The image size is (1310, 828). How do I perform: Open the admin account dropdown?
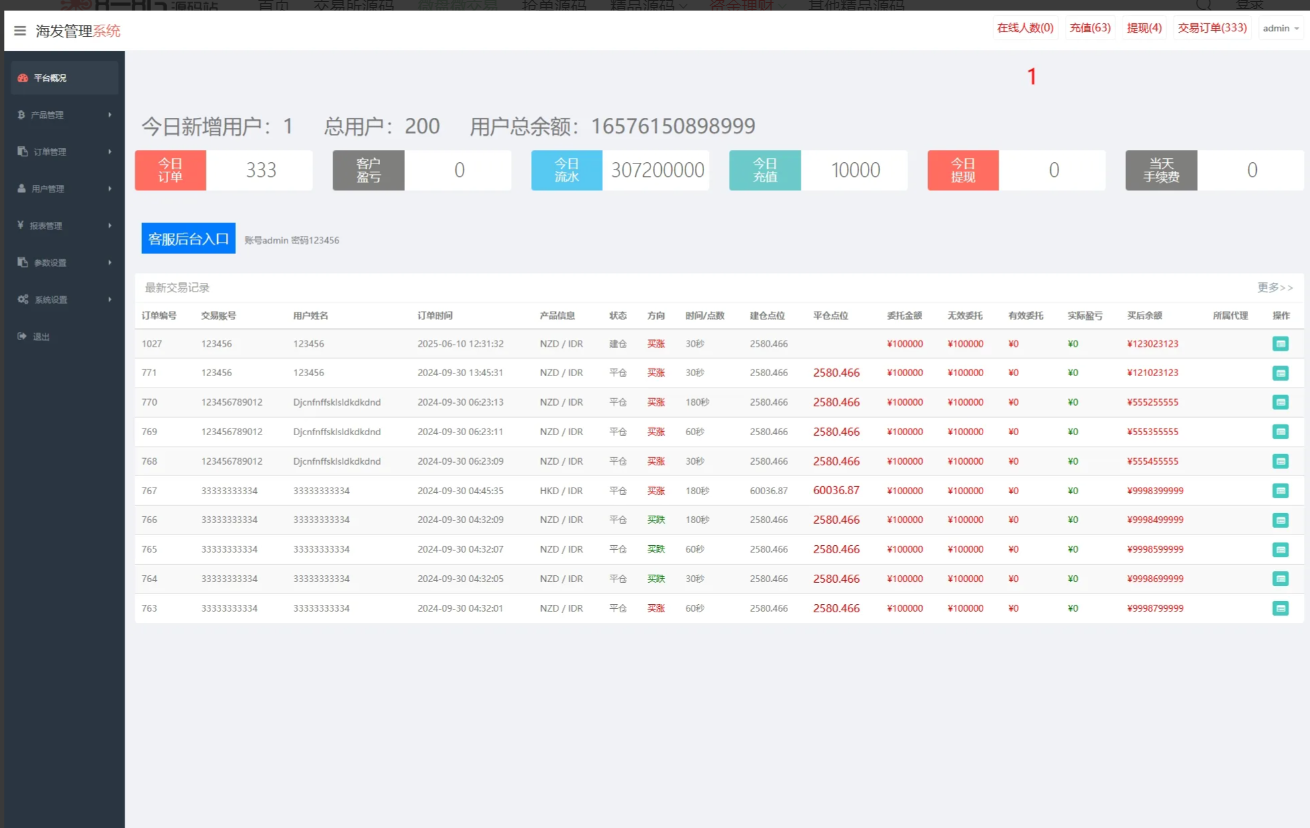point(1281,28)
